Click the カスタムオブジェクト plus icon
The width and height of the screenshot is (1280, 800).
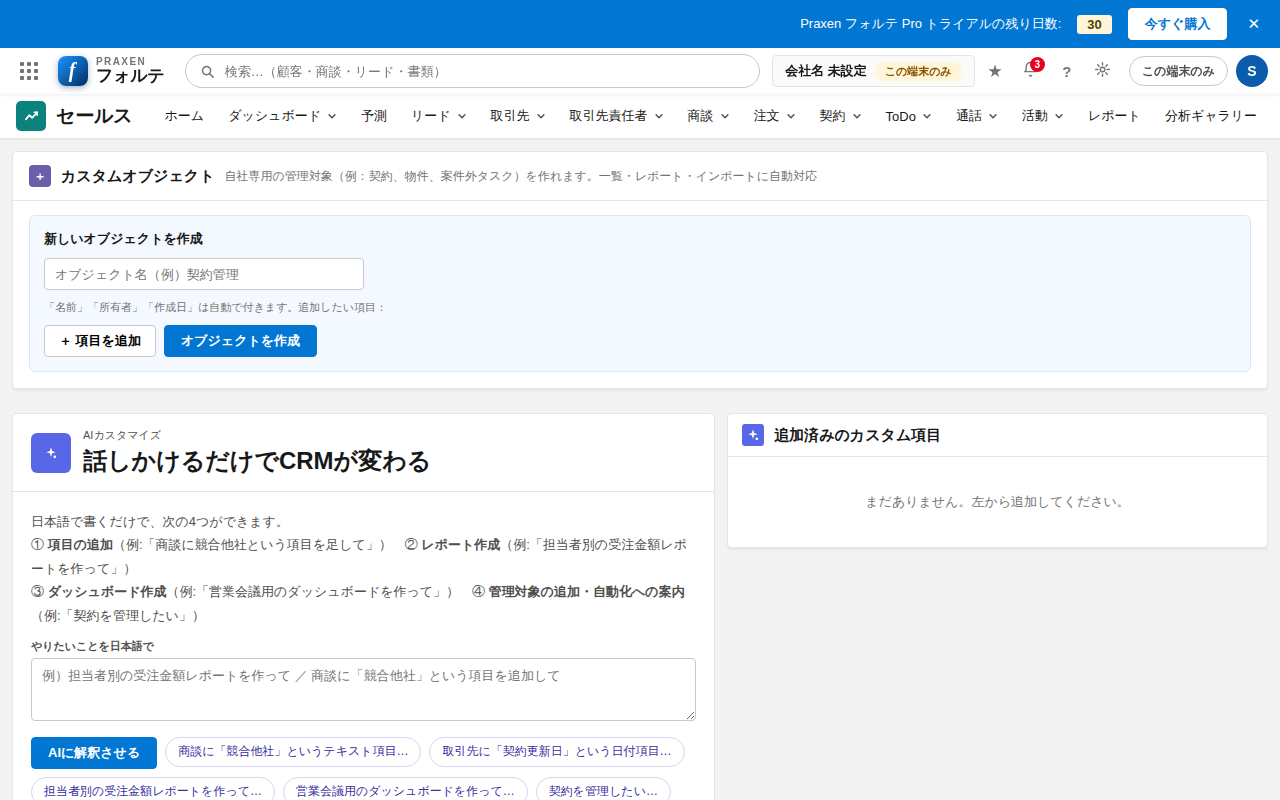[40, 176]
